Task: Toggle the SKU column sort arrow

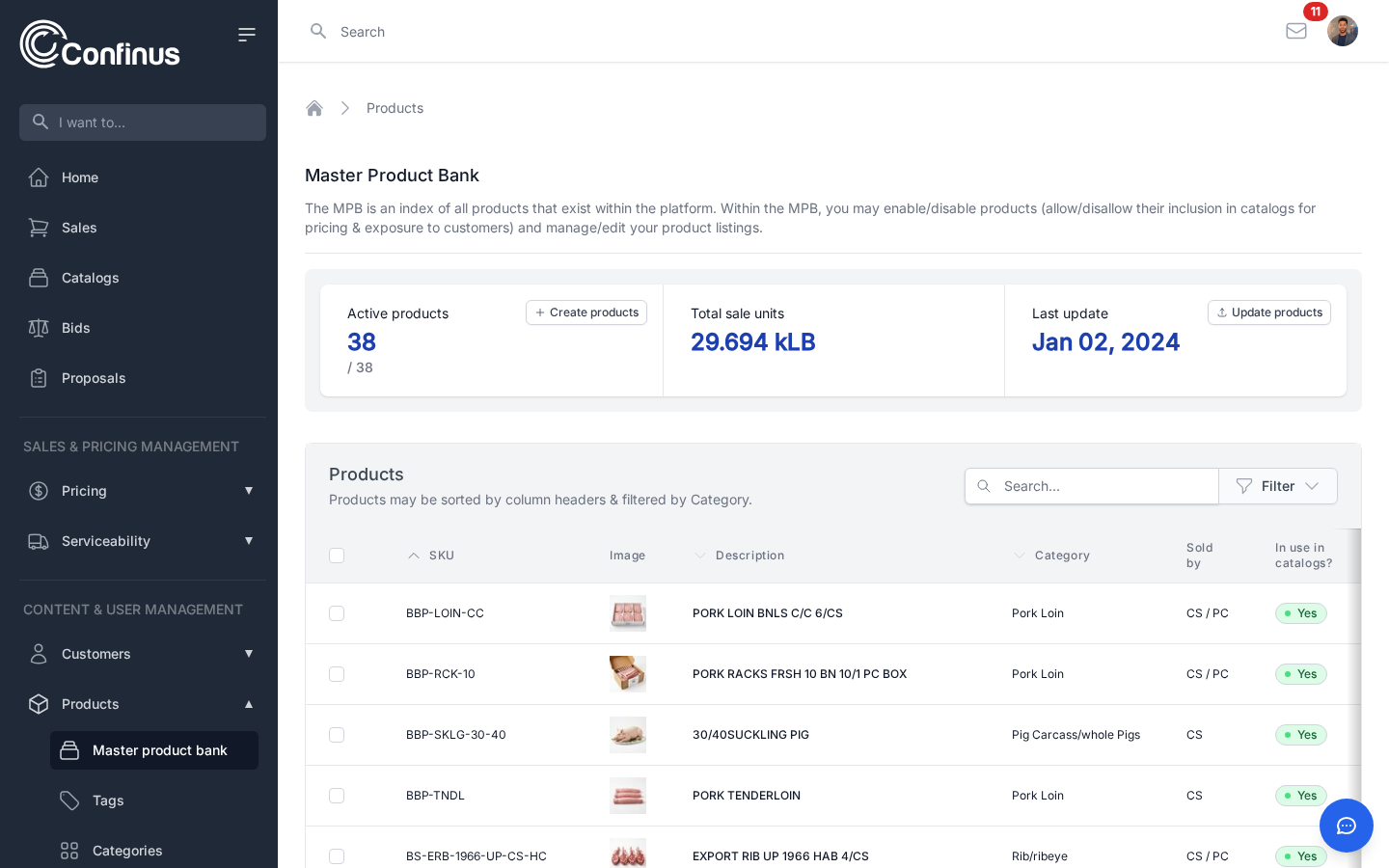Action: [414, 556]
